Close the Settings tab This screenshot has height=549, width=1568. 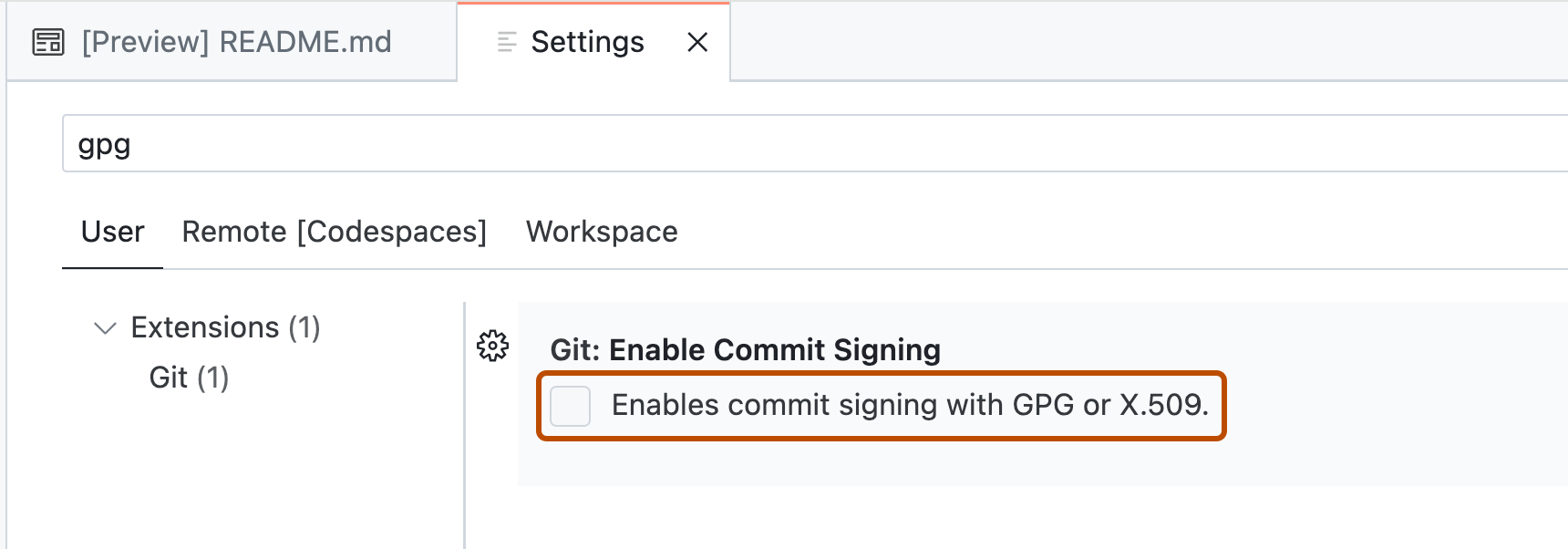[697, 42]
